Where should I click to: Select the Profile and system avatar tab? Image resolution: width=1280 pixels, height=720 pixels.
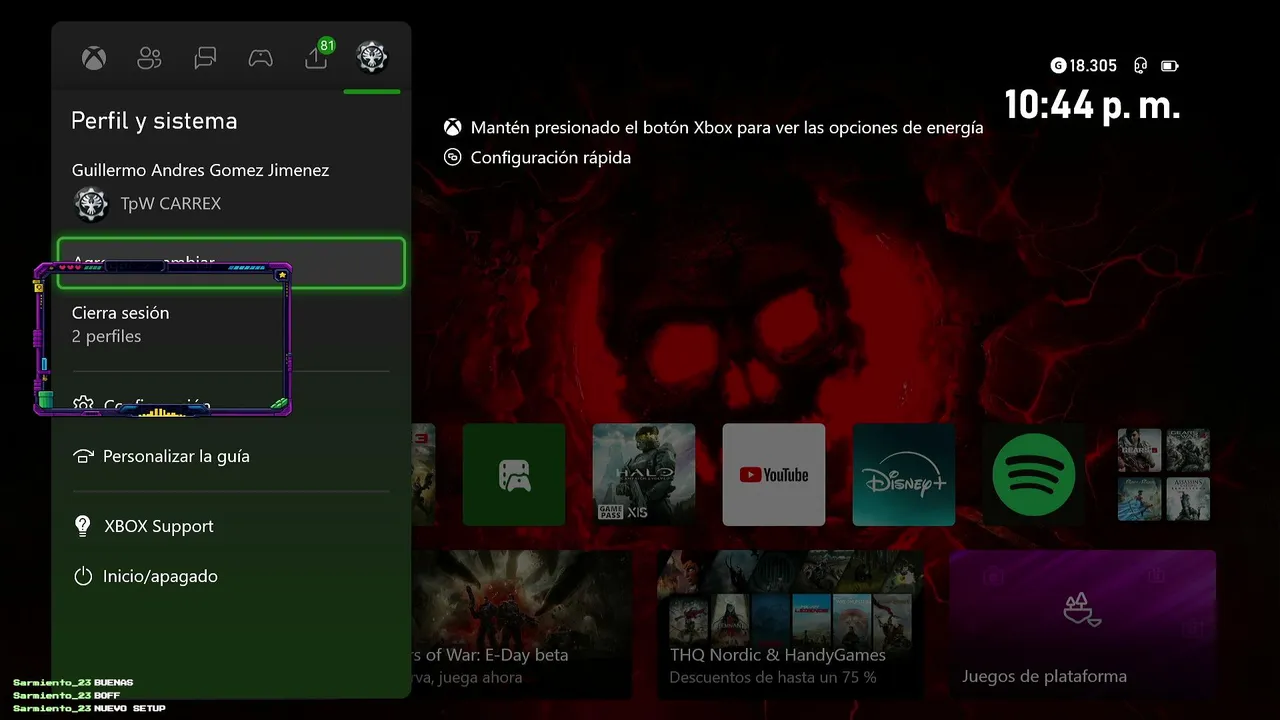click(372, 57)
